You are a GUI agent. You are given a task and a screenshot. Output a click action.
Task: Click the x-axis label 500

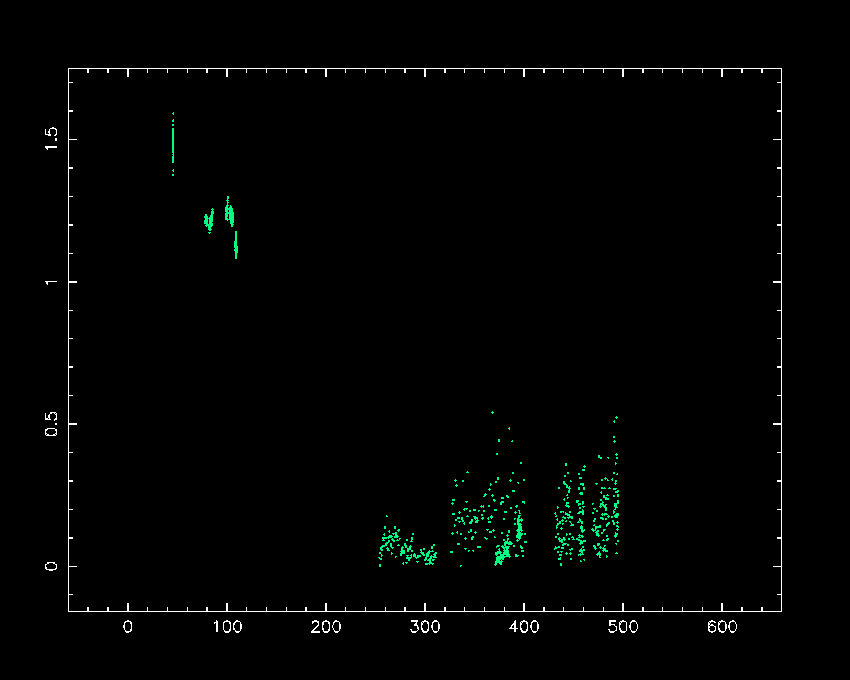623,627
